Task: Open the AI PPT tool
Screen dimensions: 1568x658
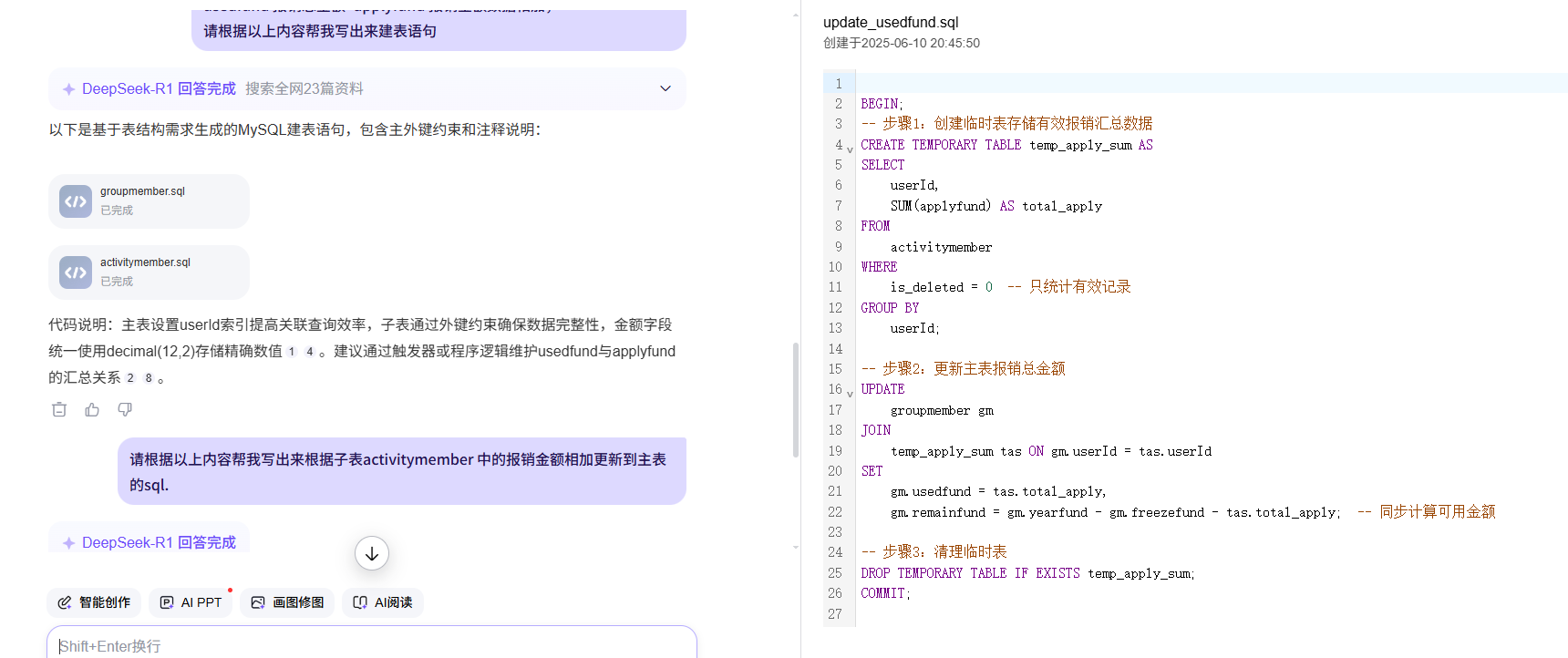Action: click(191, 602)
